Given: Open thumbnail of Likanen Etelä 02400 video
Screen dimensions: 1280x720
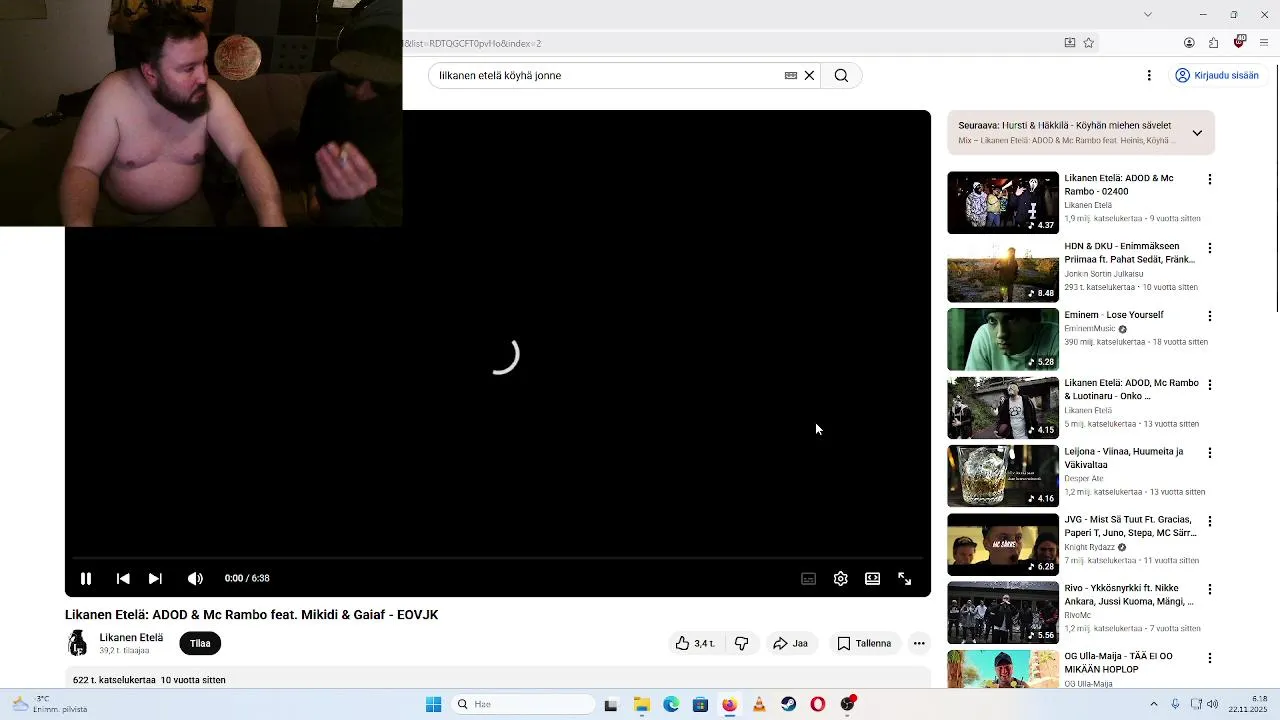Looking at the screenshot, I should (x=1003, y=203).
